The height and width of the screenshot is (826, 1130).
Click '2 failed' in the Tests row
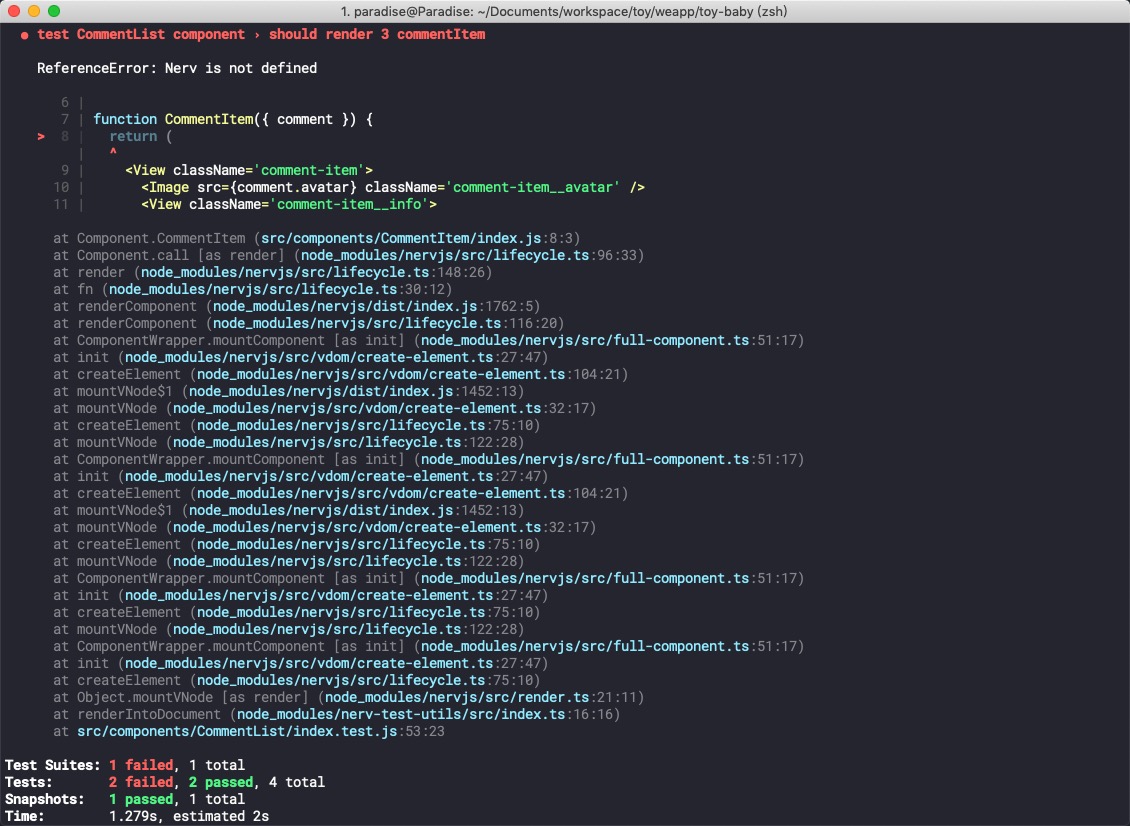tap(141, 782)
